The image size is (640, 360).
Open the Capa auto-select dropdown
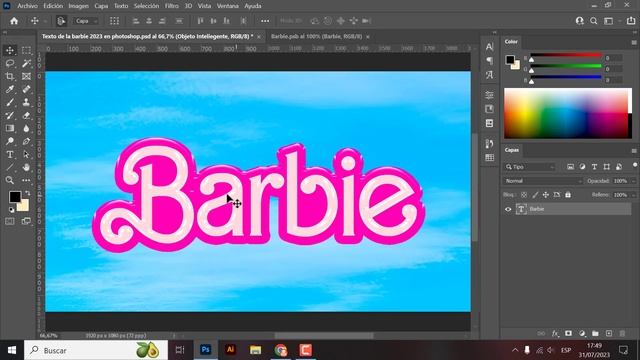86,21
